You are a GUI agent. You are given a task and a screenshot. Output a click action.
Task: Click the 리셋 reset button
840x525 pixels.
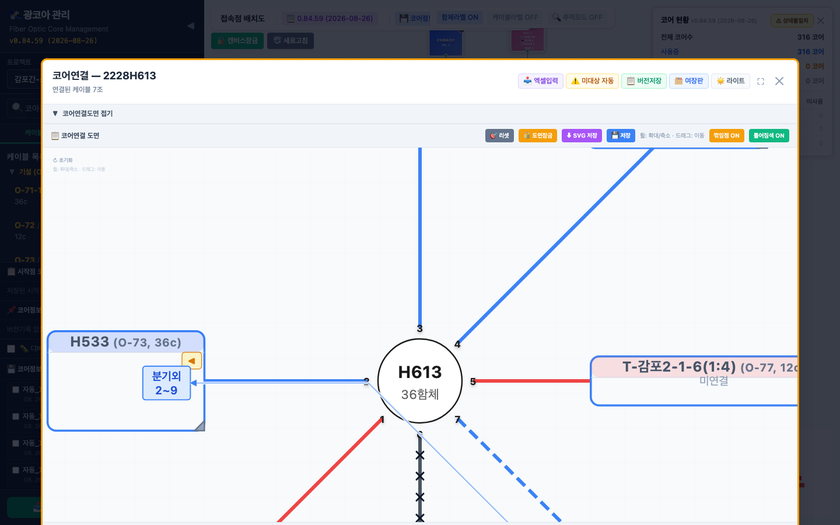click(x=500, y=136)
